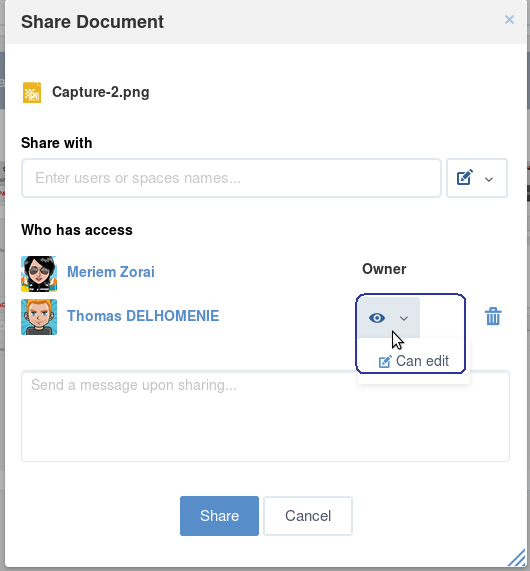Screen dimensions: 530x571
Task: Click the edit pencil icon beside share input
Action: point(465,177)
